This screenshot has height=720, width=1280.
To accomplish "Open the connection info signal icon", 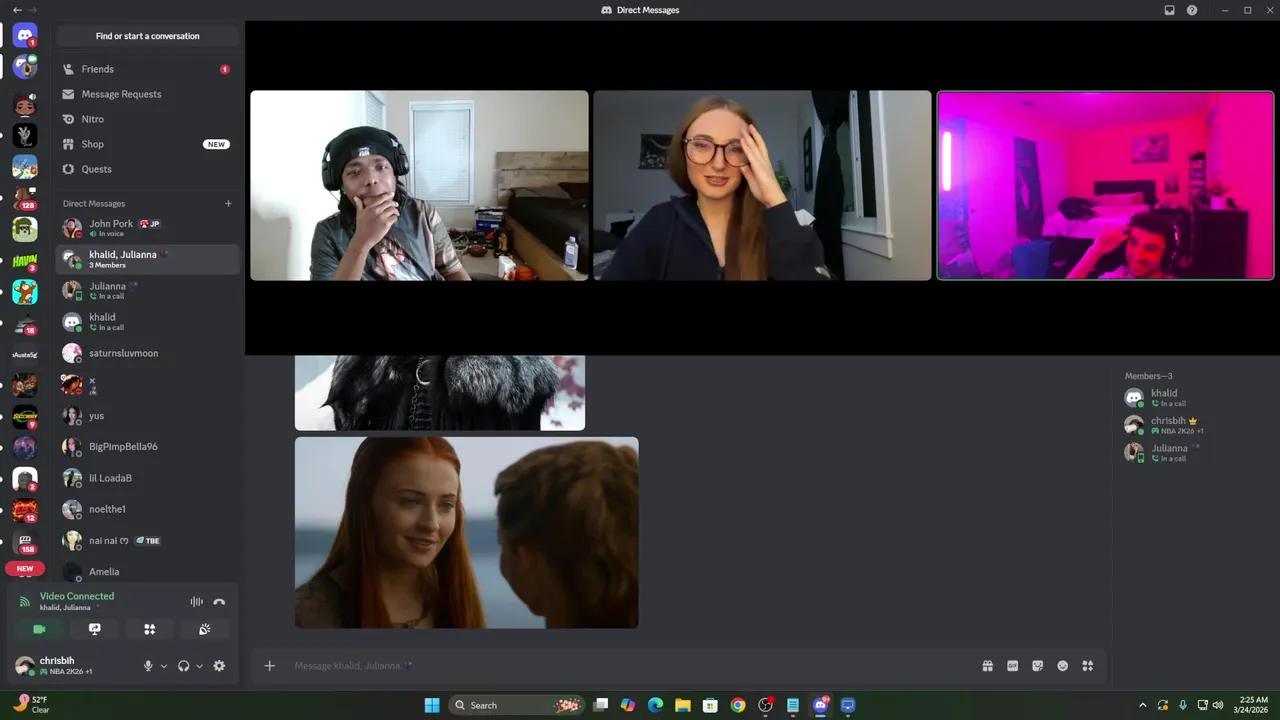I will [x=25, y=601].
